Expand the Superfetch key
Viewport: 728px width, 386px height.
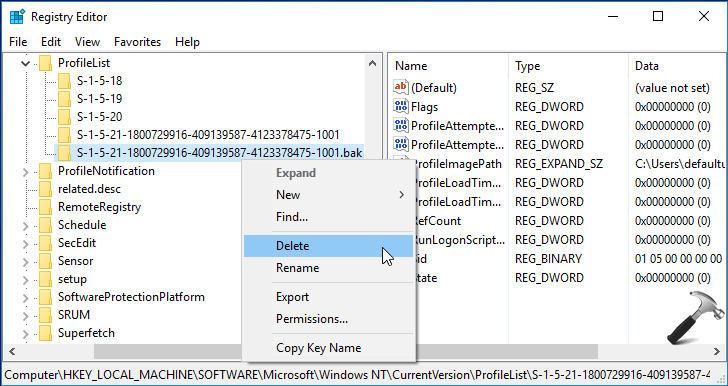click(x=26, y=334)
